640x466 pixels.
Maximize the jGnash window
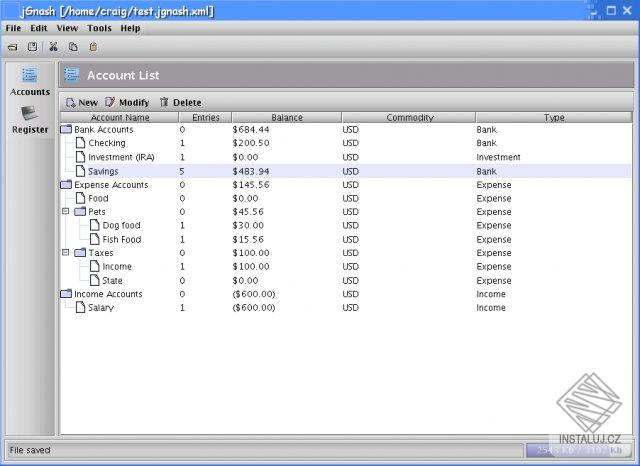[x=611, y=10]
